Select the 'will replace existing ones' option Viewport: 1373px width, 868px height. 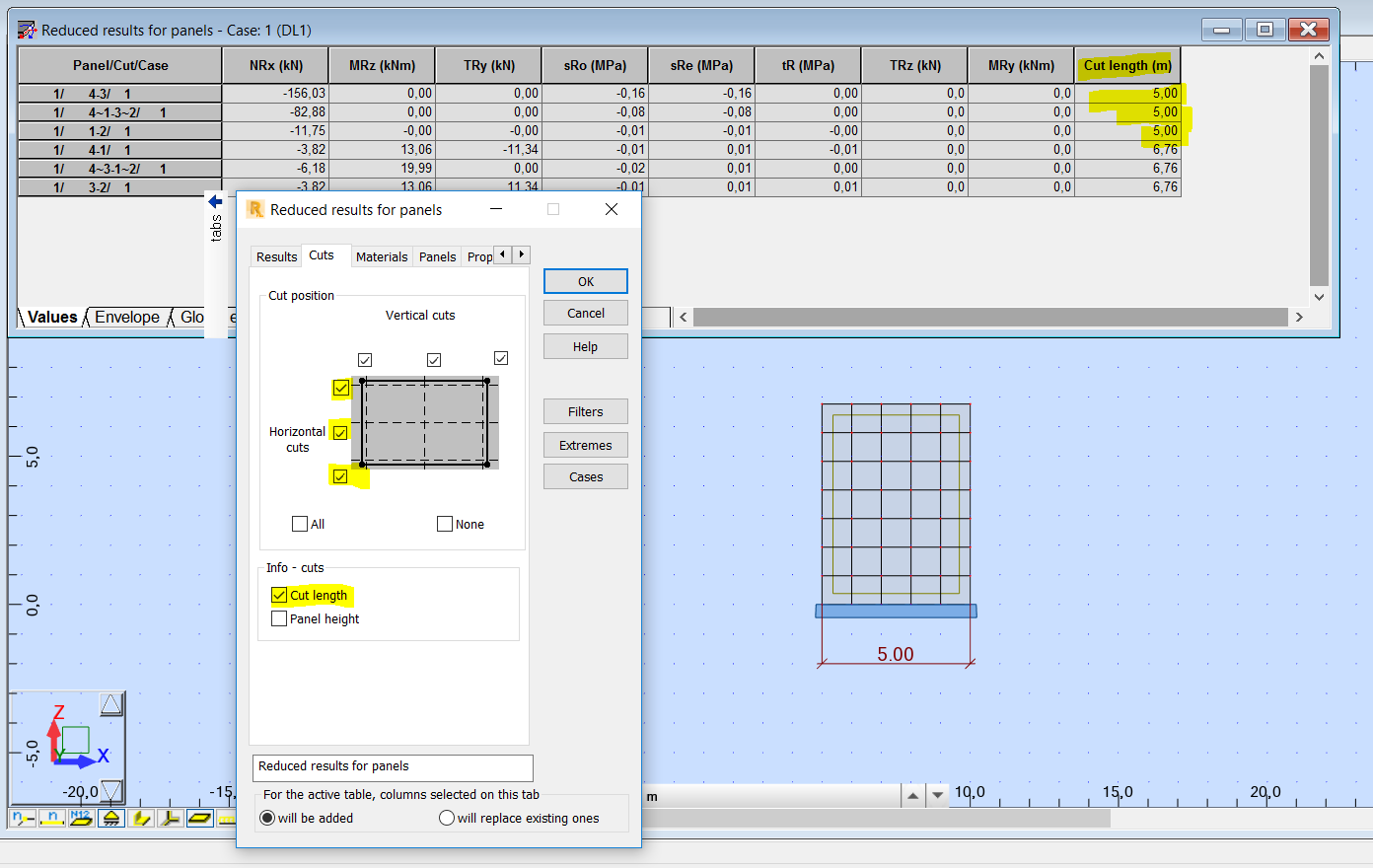pyautogui.click(x=447, y=818)
